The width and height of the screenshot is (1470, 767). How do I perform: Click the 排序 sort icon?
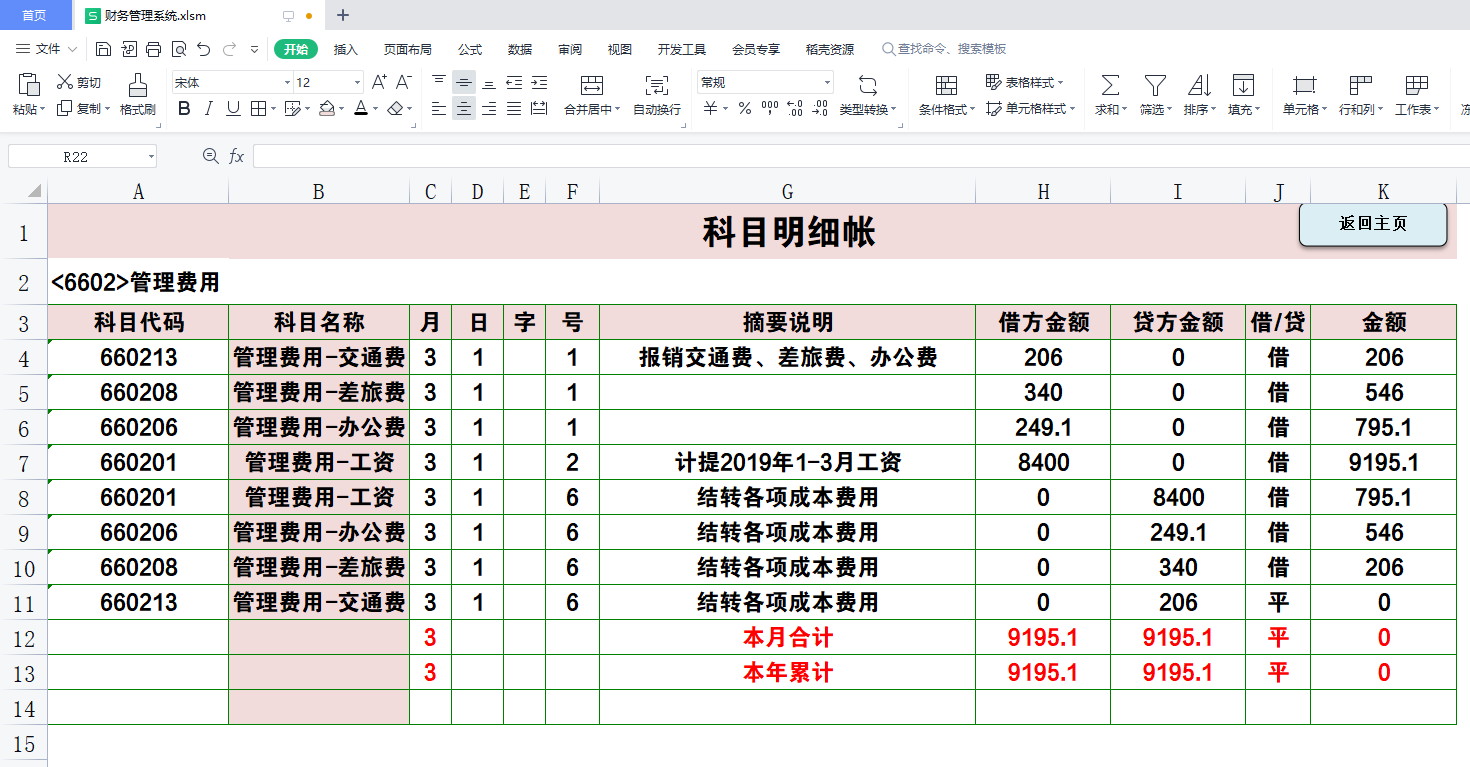pos(1199,87)
